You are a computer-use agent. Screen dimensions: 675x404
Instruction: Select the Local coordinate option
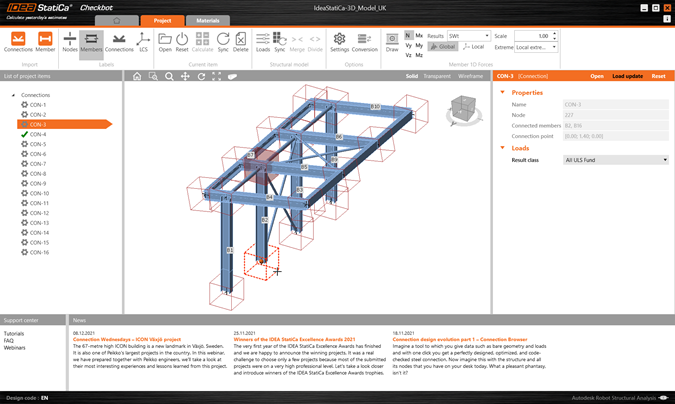click(x=473, y=47)
